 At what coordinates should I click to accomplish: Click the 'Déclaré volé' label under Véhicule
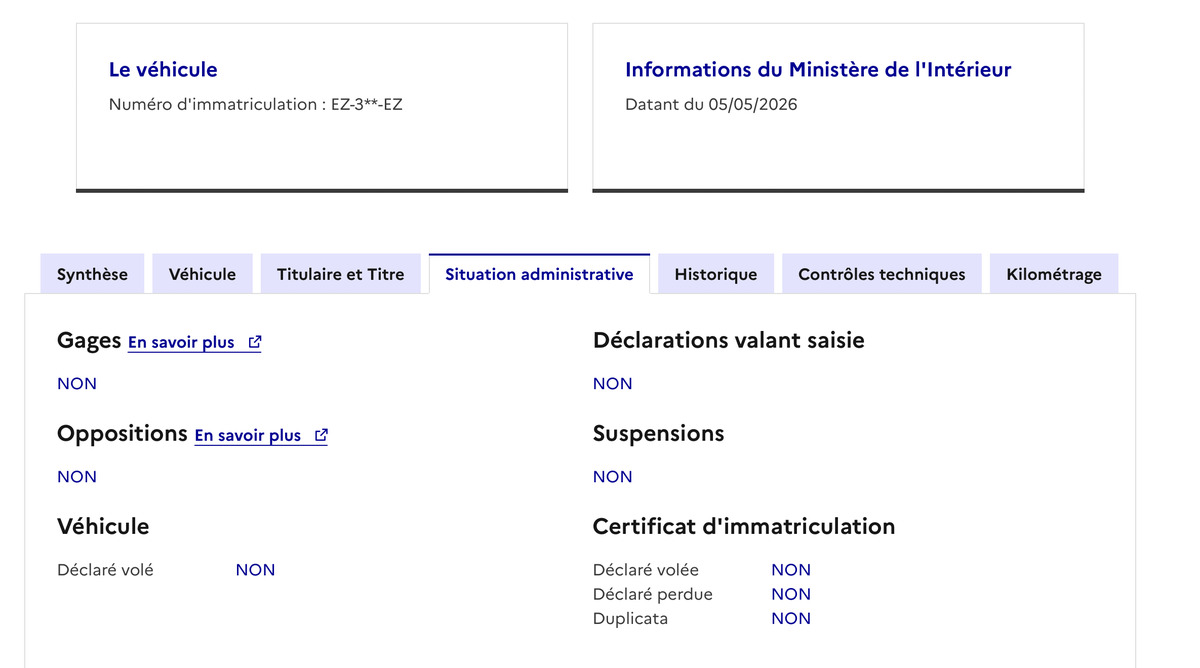[x=105, y=570]
